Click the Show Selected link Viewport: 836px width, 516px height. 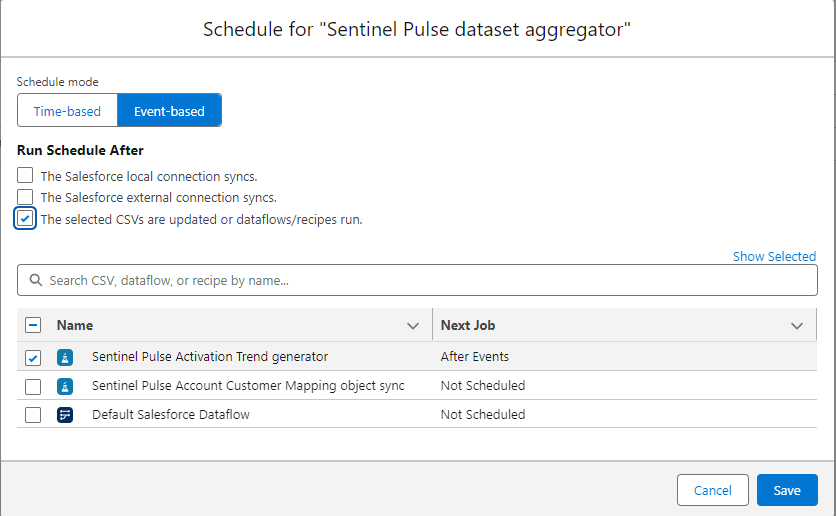774,256
